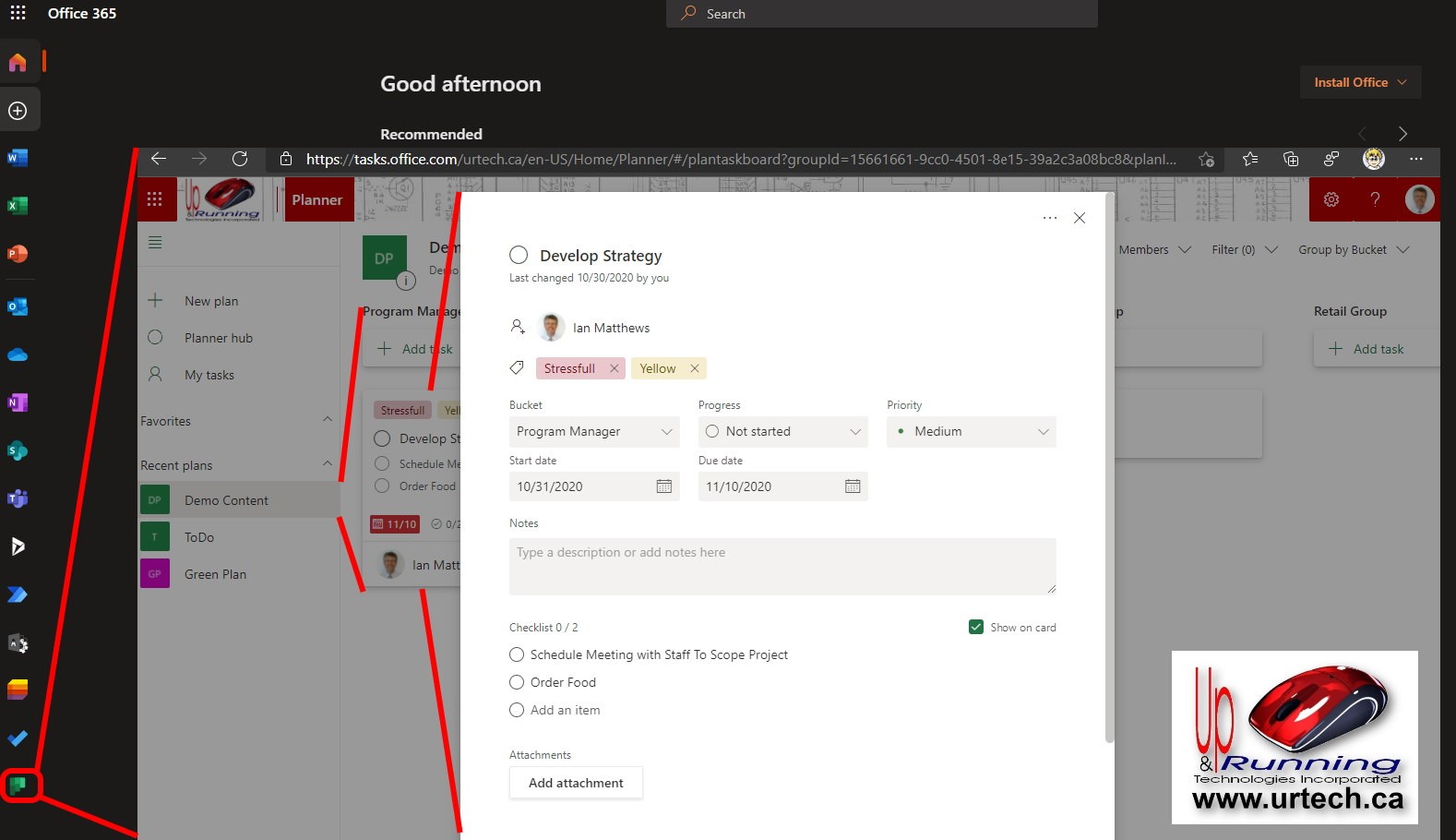This screenshot has height=840, width=1456.
Task: Mark Order Food checklist item complete
Action: pos(517,682)
